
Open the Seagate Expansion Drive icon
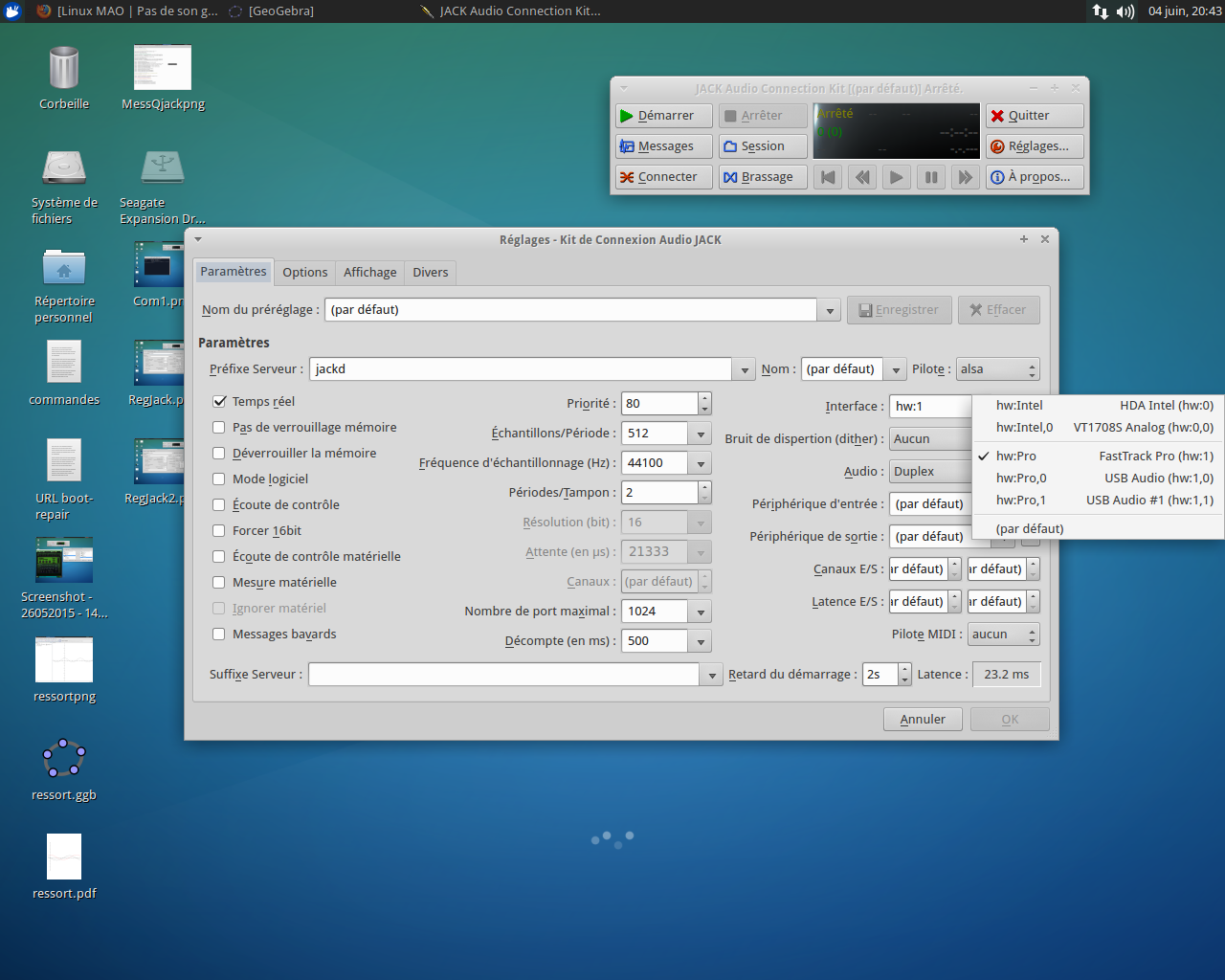162,168
